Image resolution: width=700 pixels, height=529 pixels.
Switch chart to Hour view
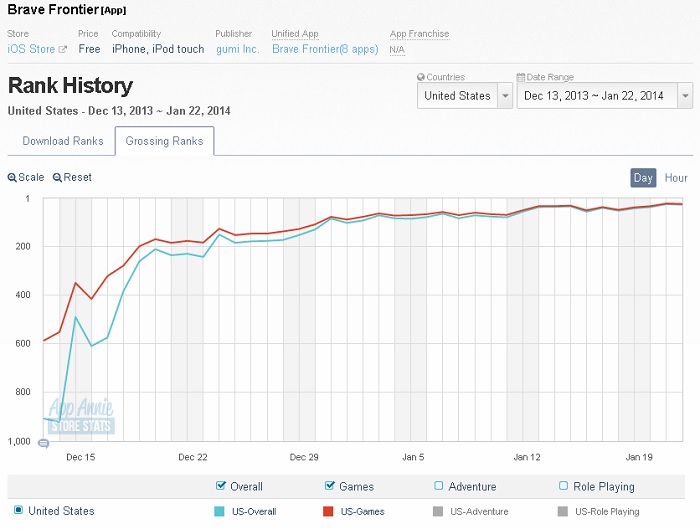tap(676, 178)
